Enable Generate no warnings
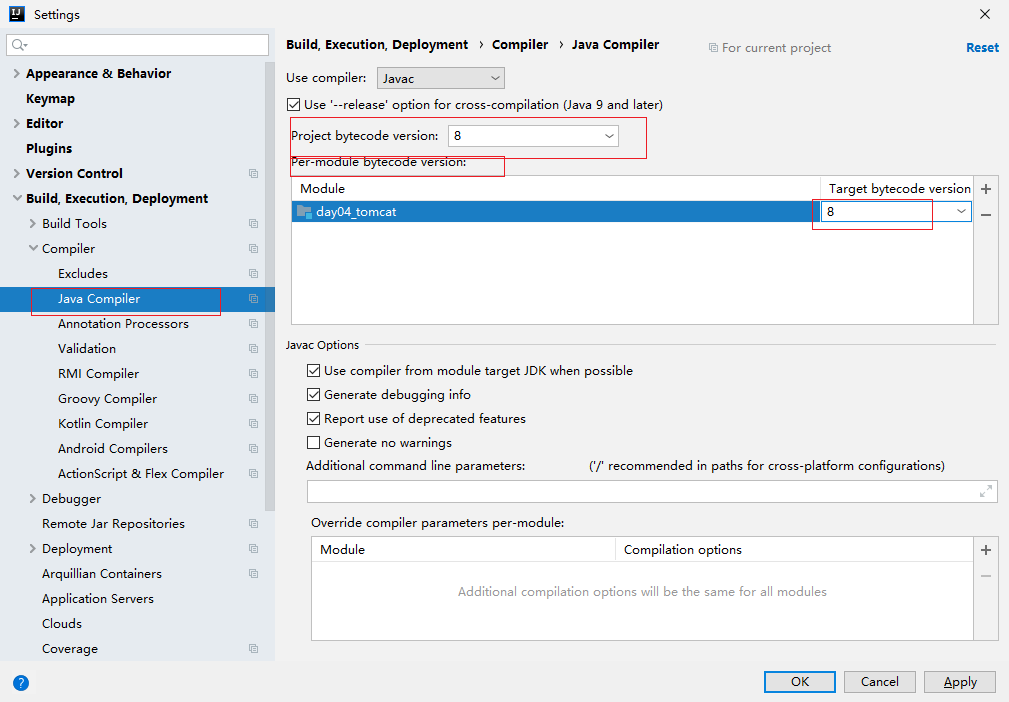This screenshot has height=702, width=1009. [313, 443]
